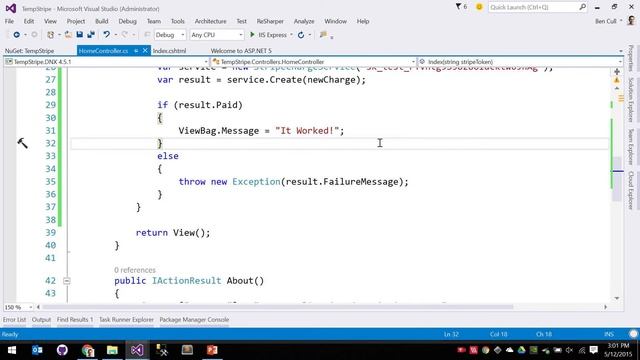Open the File menu
640x360 pixels.
click(9, 21)
